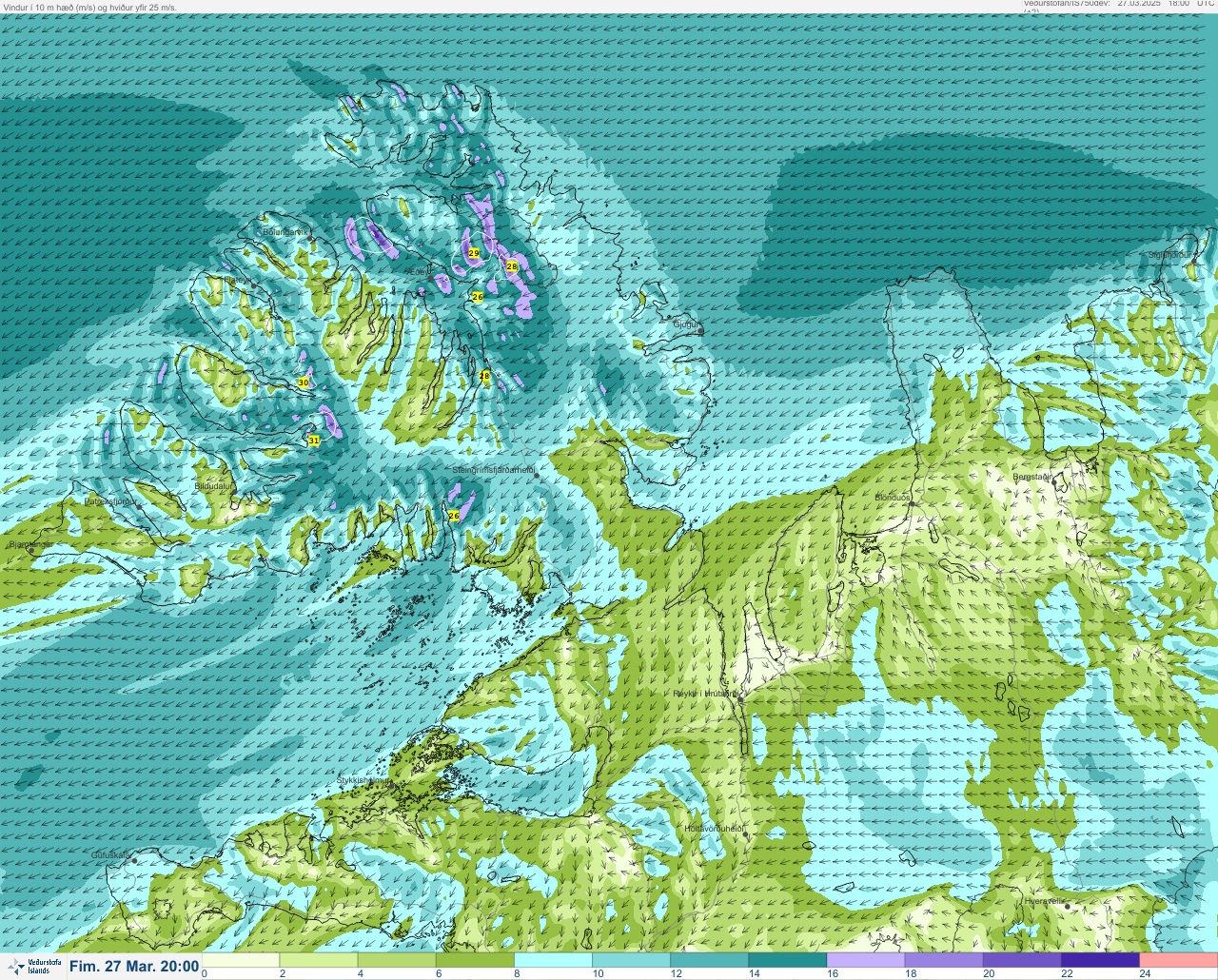Click the forecast time 'Fim. 27 Mar. 20:00'

click(x=134, y=967)
